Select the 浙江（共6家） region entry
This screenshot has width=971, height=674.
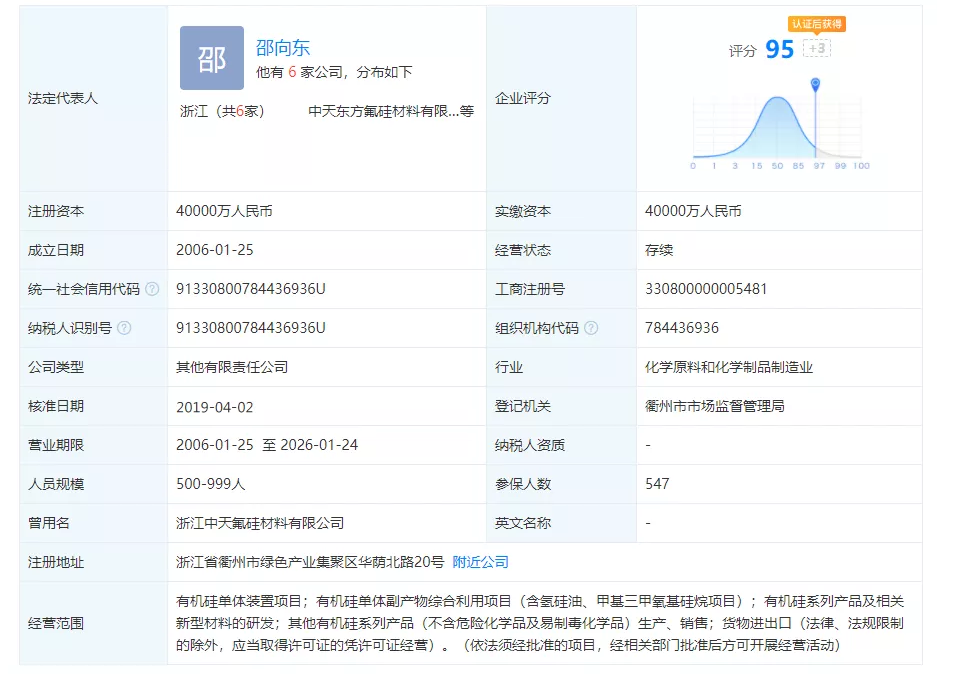coord(220,111)
